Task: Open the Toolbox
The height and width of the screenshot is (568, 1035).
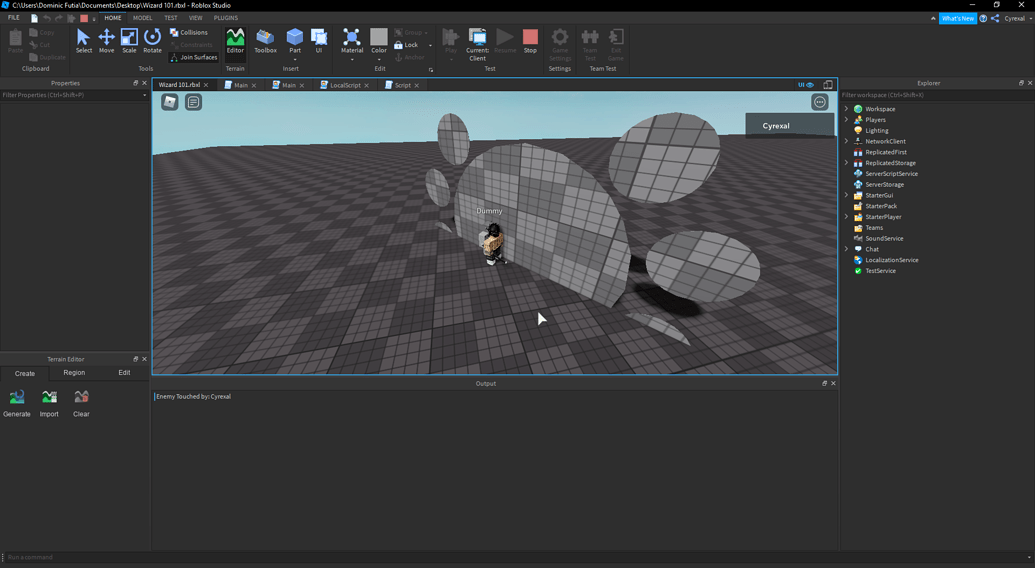Action: (265, 41)
